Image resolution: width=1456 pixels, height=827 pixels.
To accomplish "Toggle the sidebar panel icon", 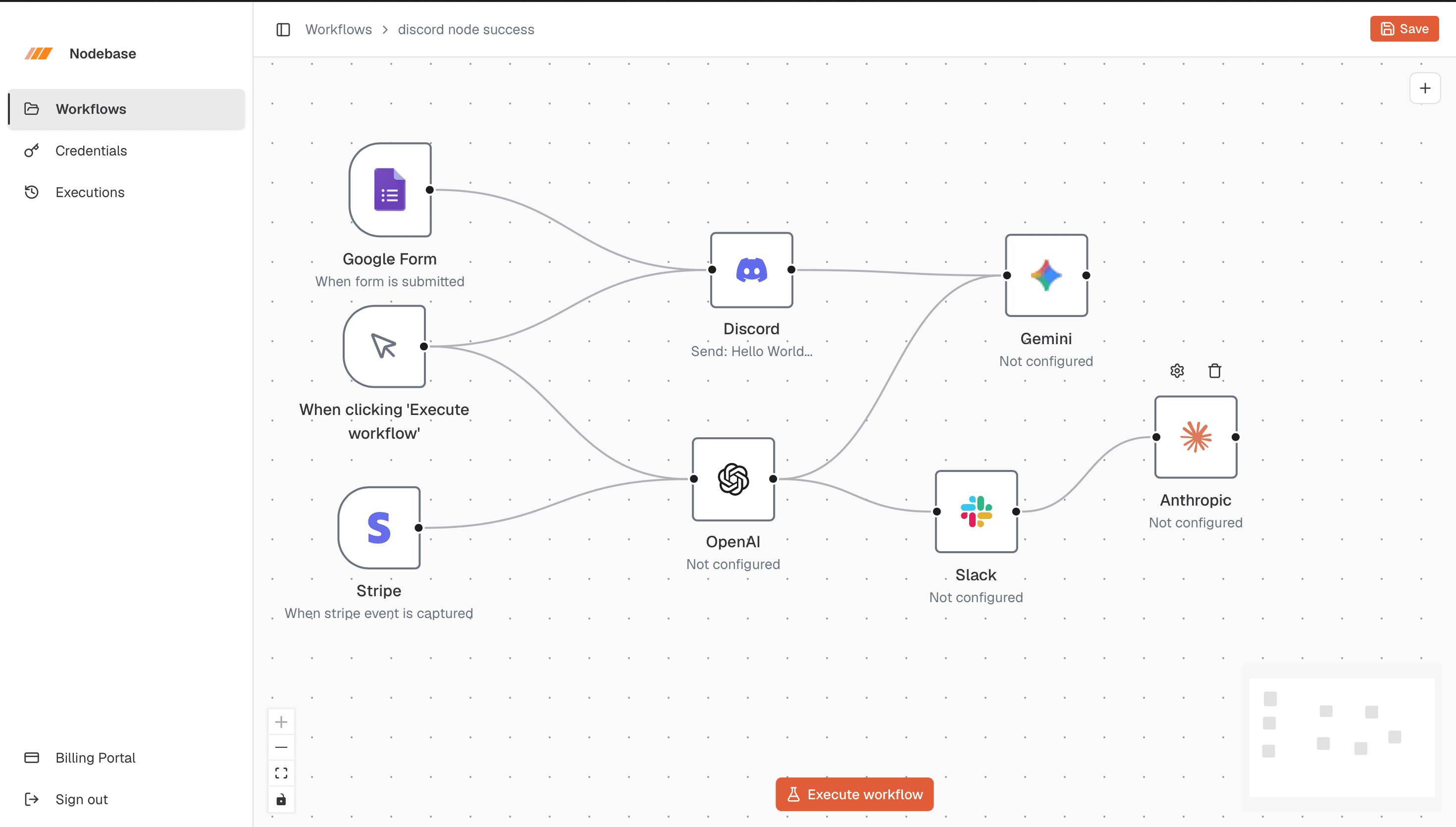I will point(283,30).
